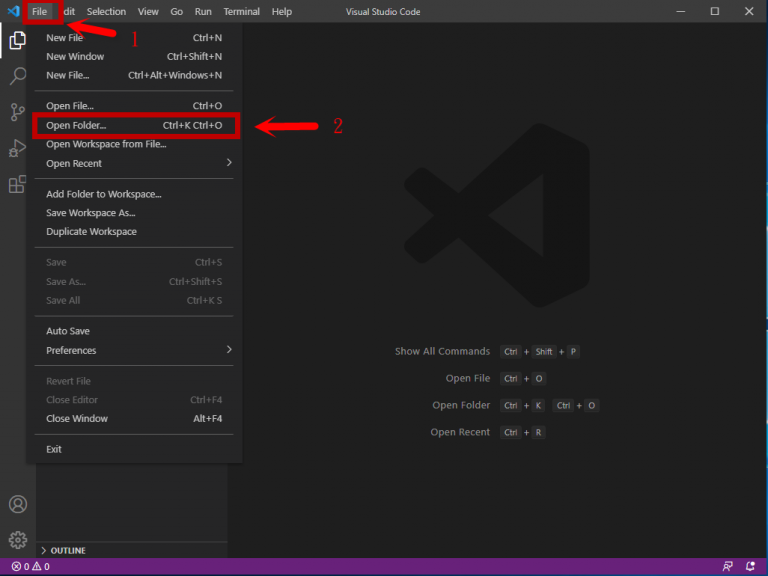Click the P key badge

573,352
